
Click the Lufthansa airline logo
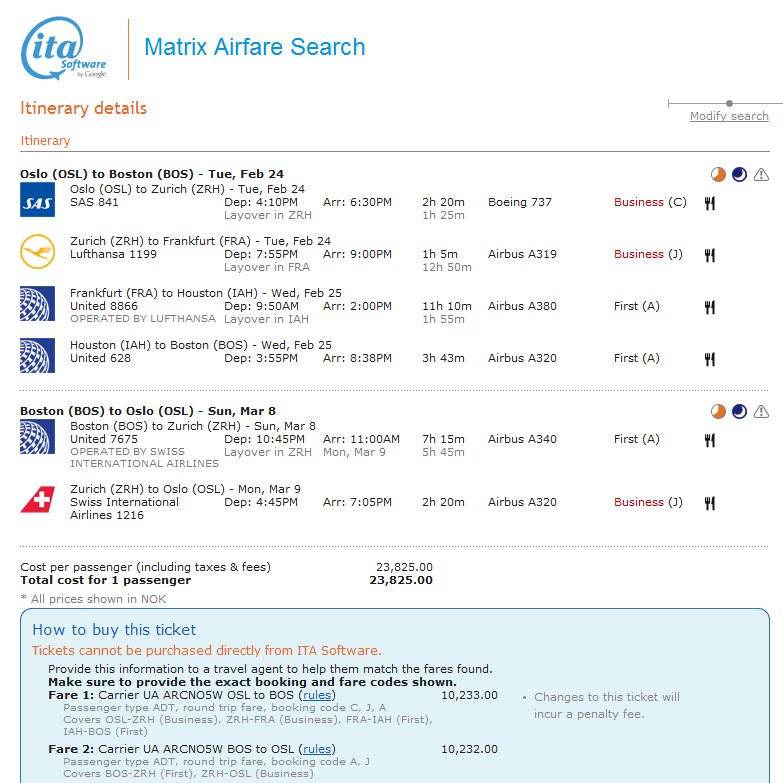pyautogui.click(x=37, y=252)
